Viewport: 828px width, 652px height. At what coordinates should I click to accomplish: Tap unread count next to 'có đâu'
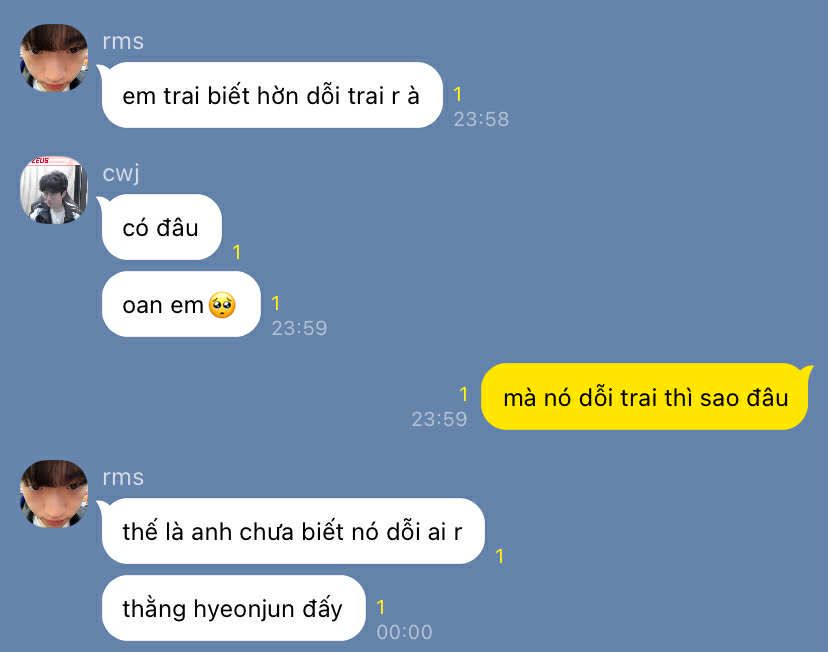[237, 252]
